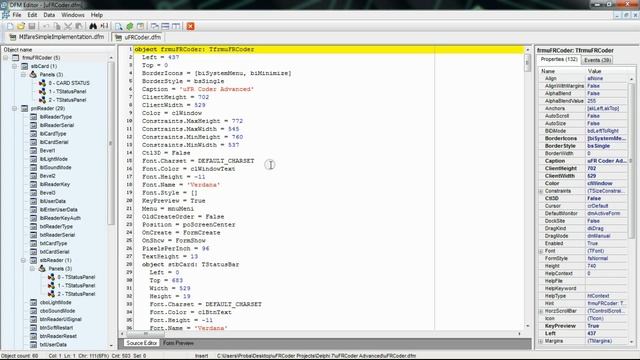Click the Tile horizontally toolbar icon

coord(165,26)
